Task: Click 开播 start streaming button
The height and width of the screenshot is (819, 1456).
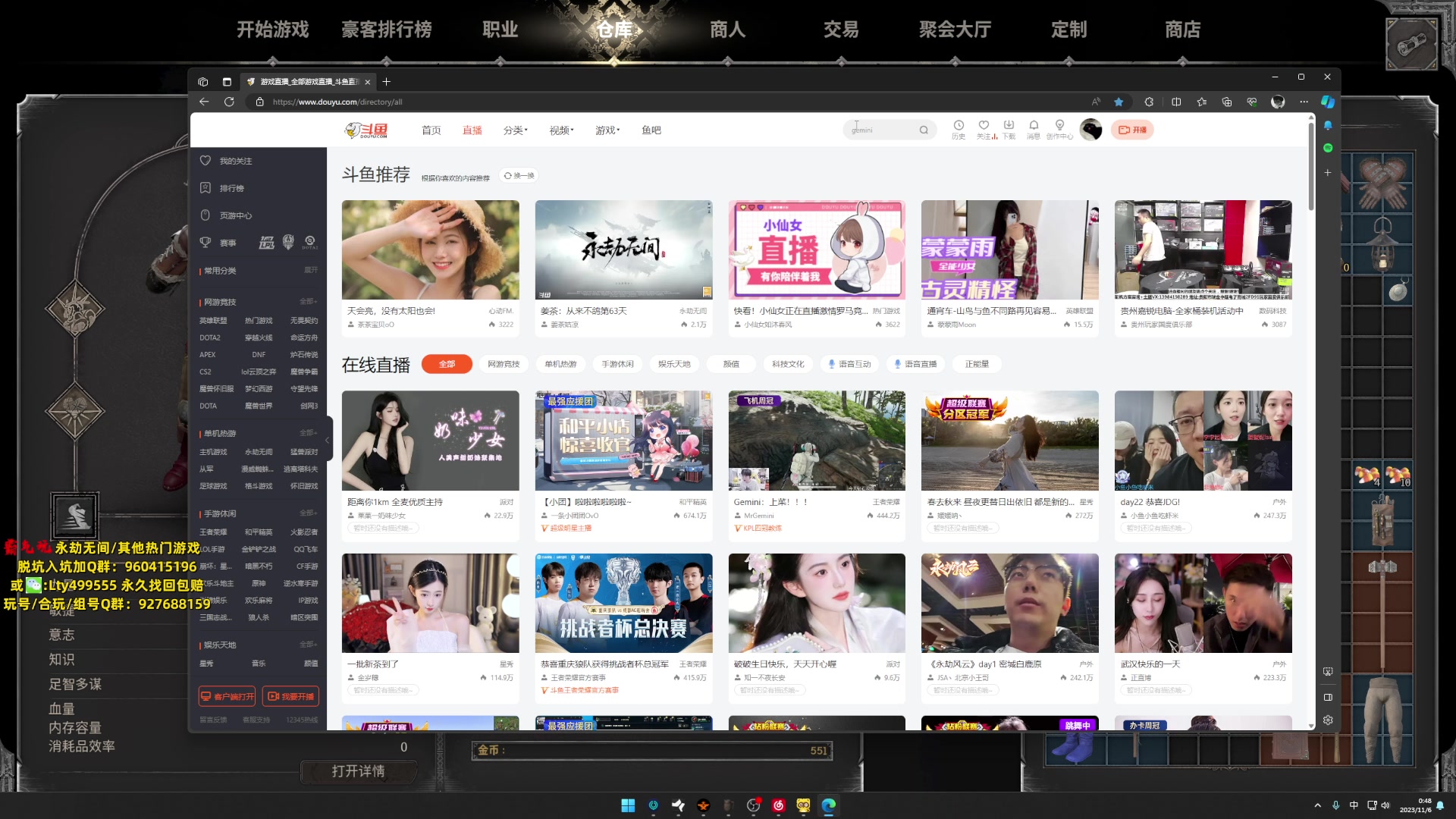Action: [1132, 130]
